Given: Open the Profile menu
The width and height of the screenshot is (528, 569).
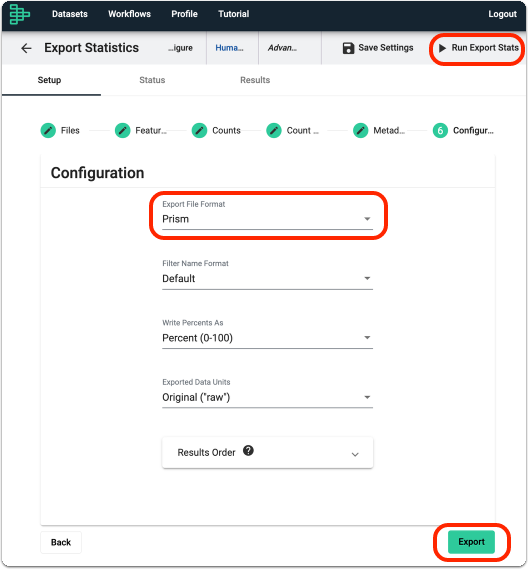Looking at the screenshot, I should coord(184,14).
